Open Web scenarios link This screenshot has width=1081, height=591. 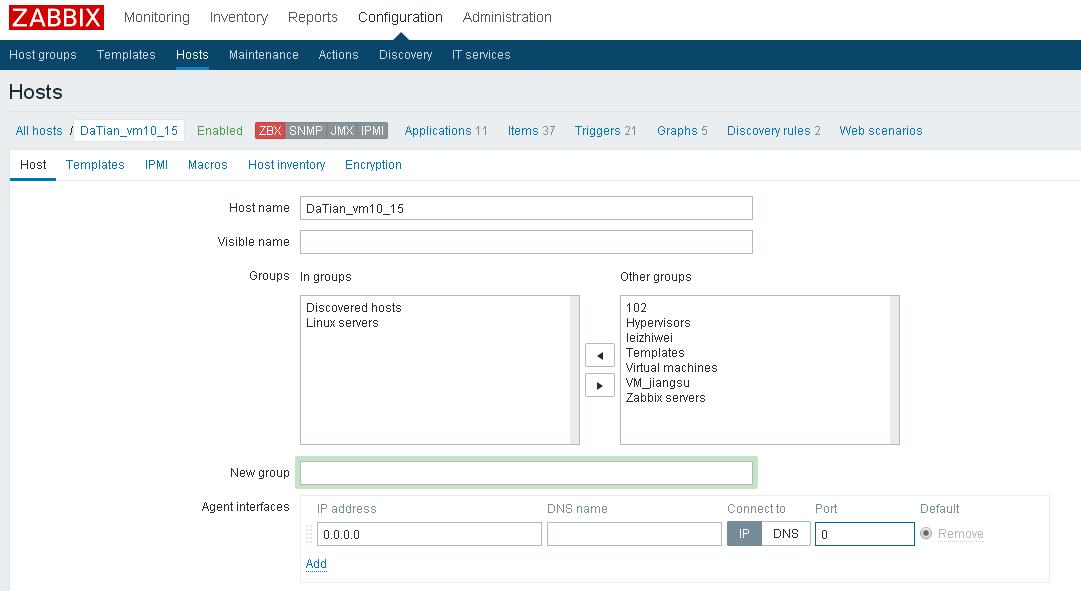click(880, 130)
